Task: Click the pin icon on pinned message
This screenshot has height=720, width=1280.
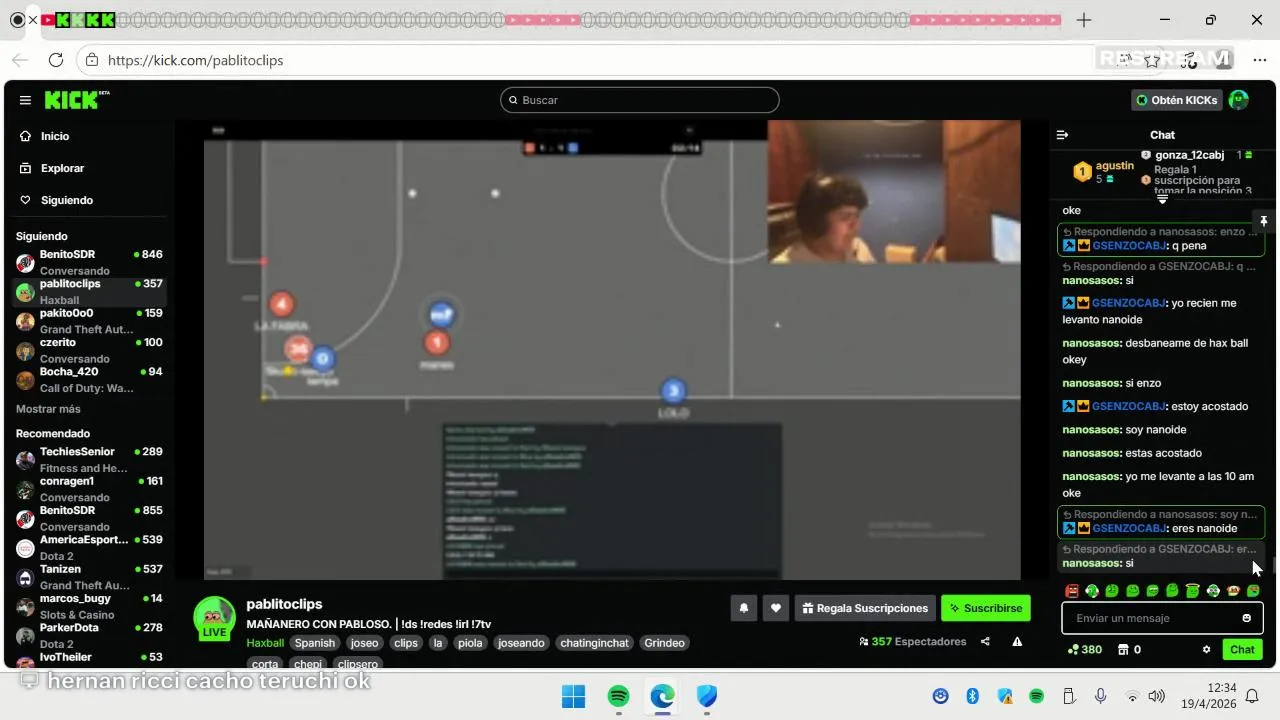Action: pos(1263,221)
